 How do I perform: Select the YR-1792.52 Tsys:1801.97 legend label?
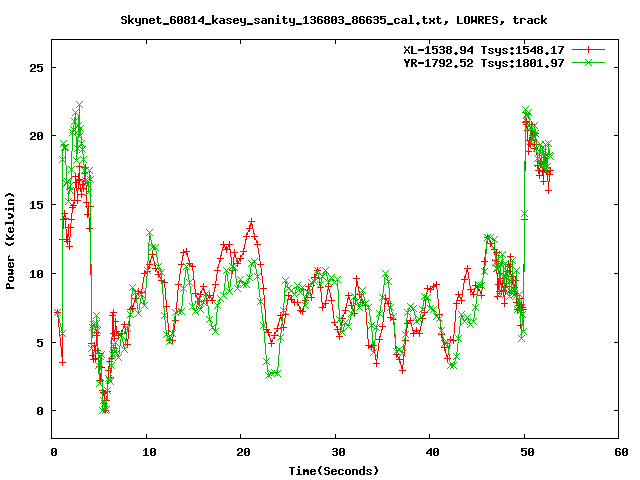[x=484, y=63]
